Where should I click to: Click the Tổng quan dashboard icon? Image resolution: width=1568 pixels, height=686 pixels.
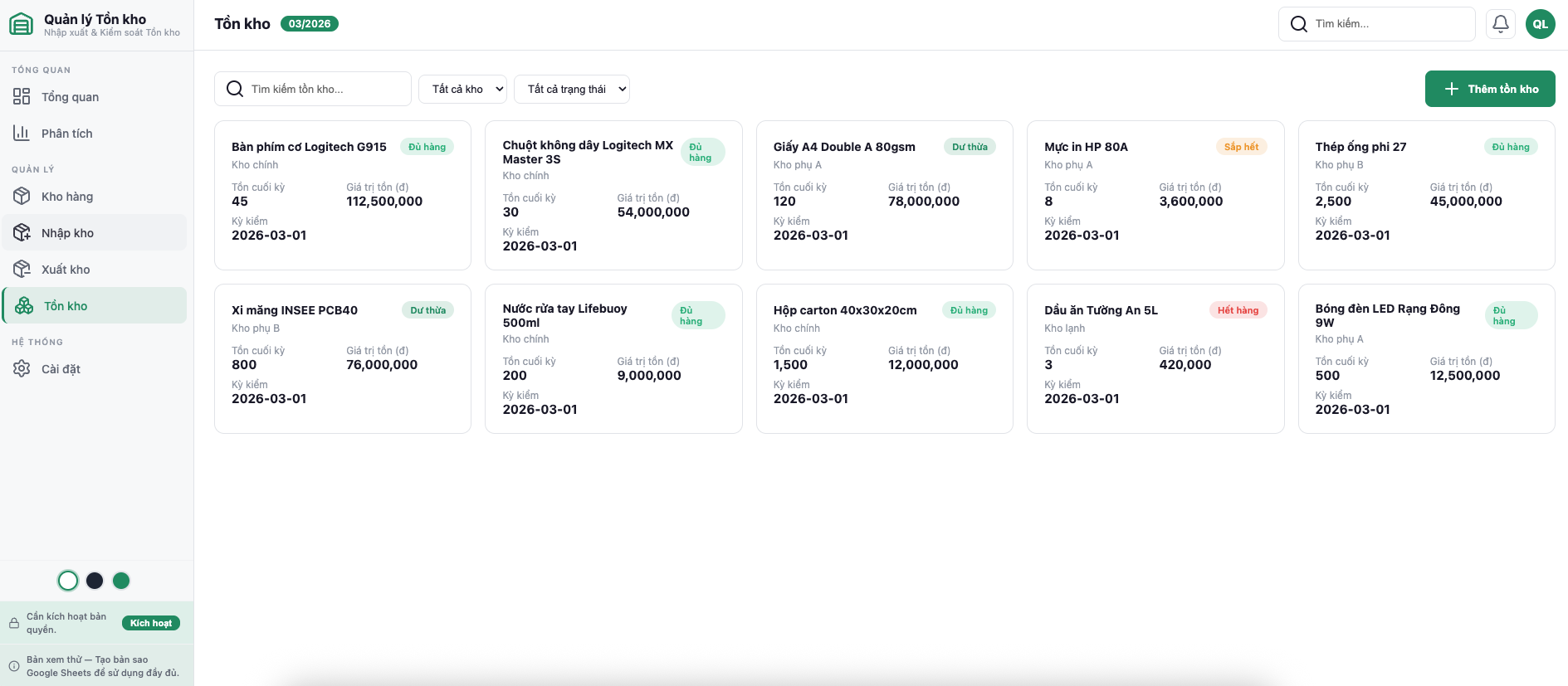click(22, 97)
